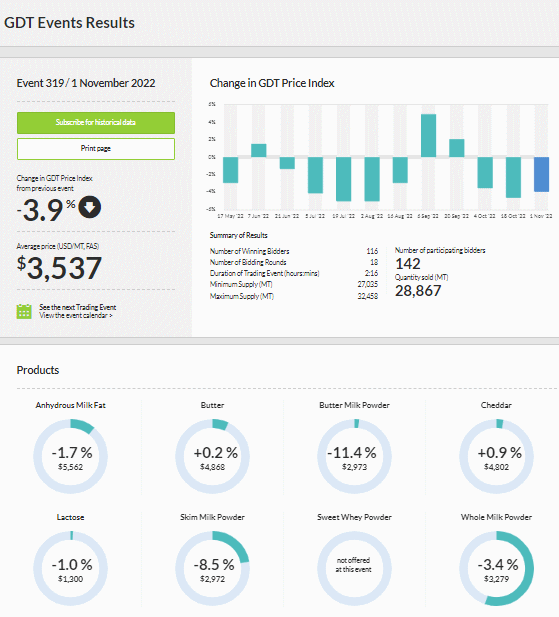The image size is (559, 617).
Task: Open the View the event calendar link
Action: pyautogui.click(x=76, y=316)
